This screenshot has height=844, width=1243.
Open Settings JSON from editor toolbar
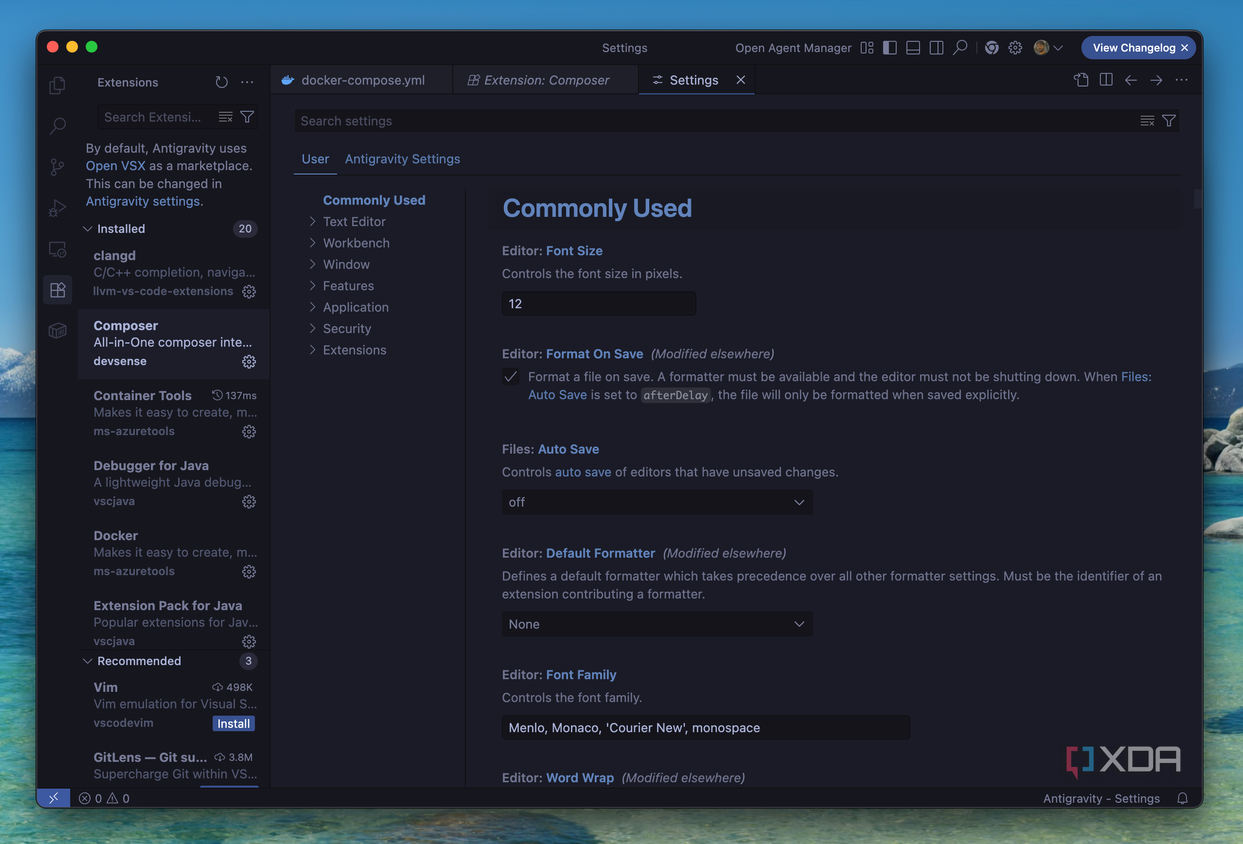point(1081,80)
